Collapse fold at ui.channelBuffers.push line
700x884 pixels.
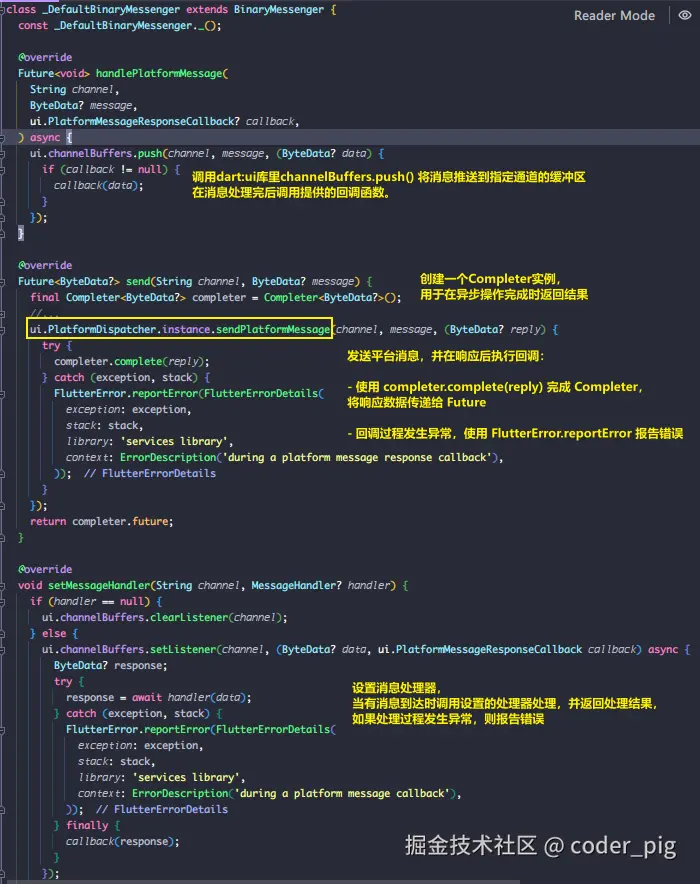2,153
